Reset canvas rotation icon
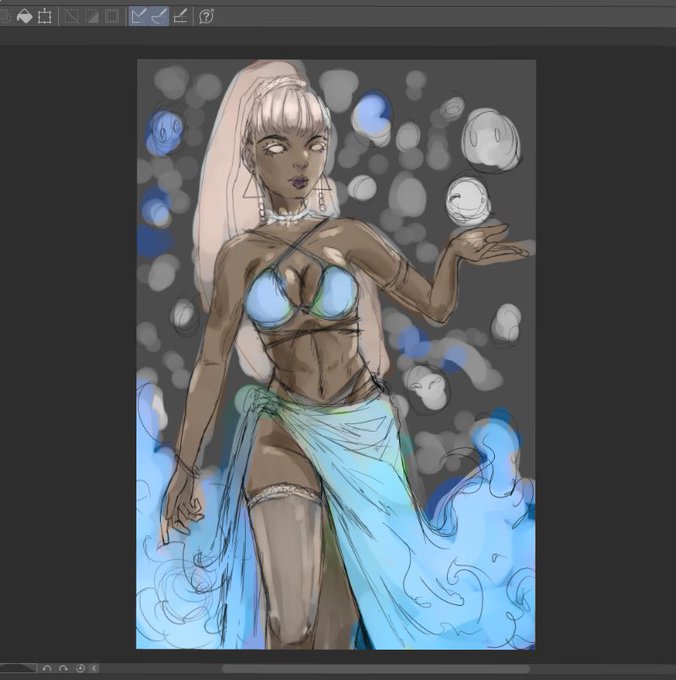 click(80, 668)
